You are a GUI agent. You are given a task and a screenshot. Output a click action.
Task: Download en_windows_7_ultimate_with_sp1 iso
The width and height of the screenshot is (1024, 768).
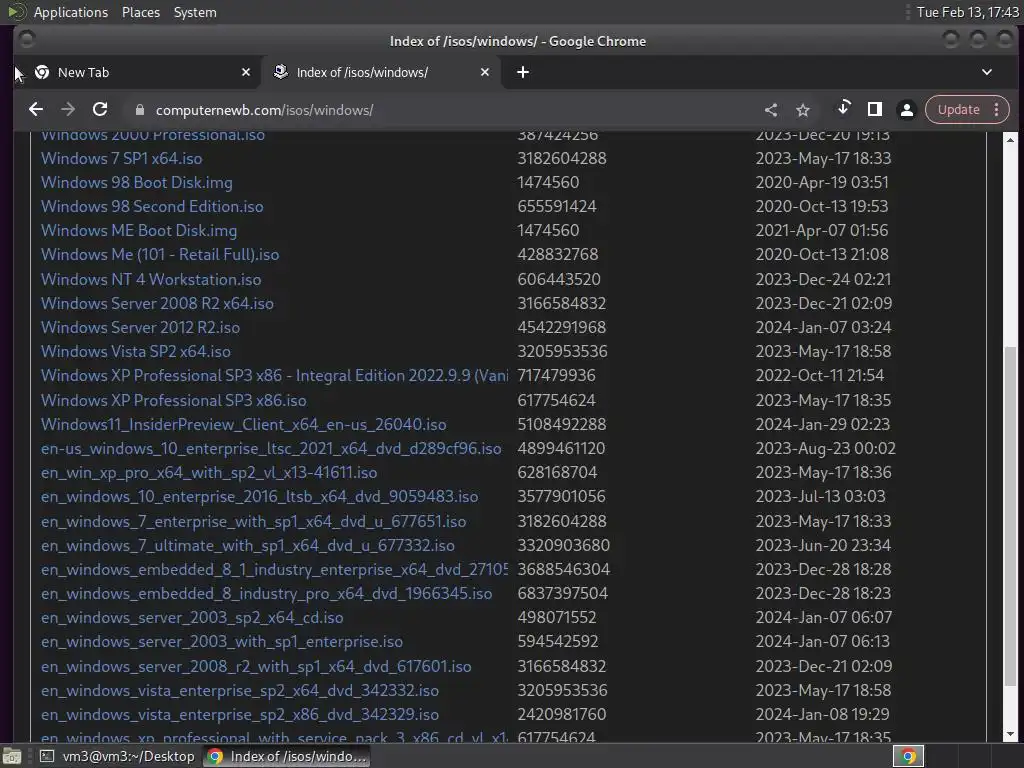pos(248,545)
